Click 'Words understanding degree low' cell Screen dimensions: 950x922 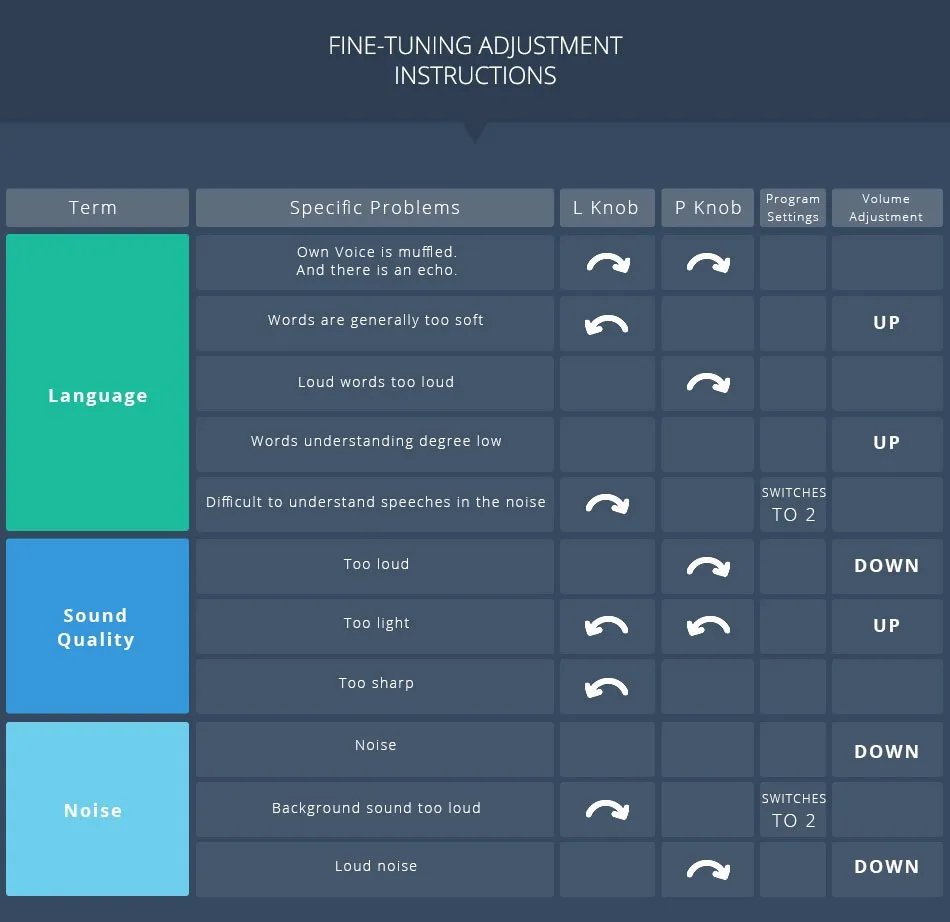(374, 444)
